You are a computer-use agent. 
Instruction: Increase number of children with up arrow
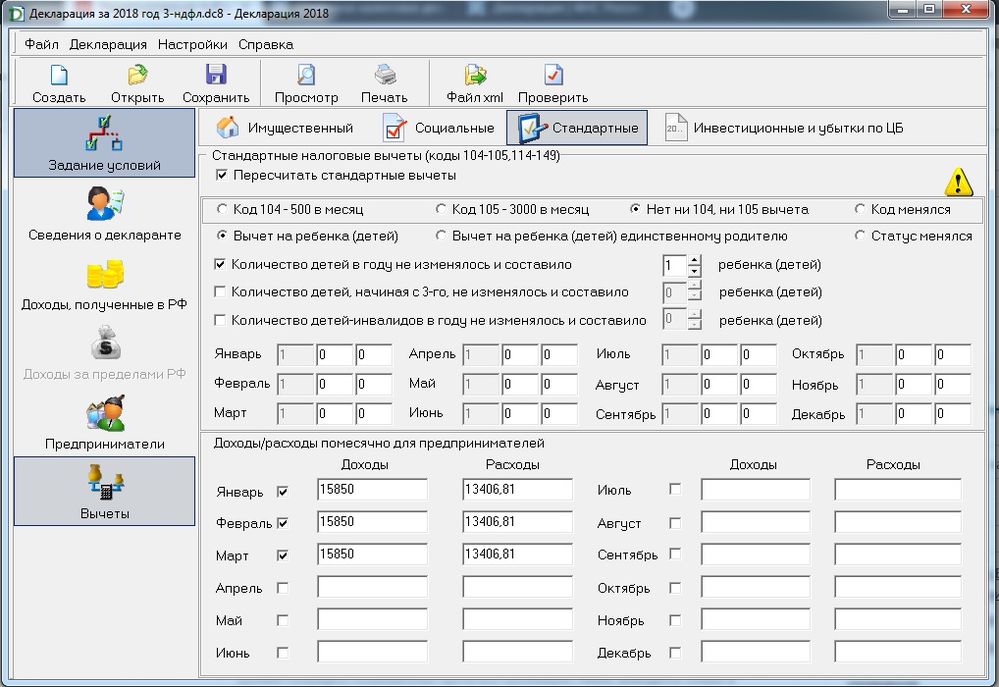point(695,260)
